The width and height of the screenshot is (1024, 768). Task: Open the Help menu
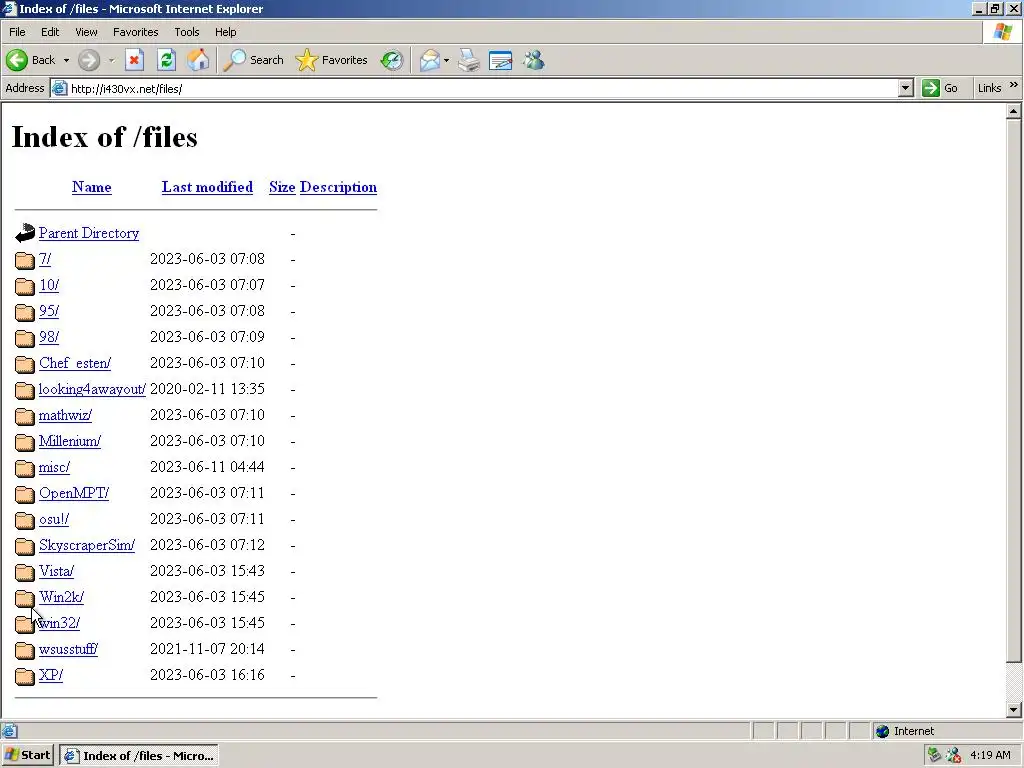(225, 32)
